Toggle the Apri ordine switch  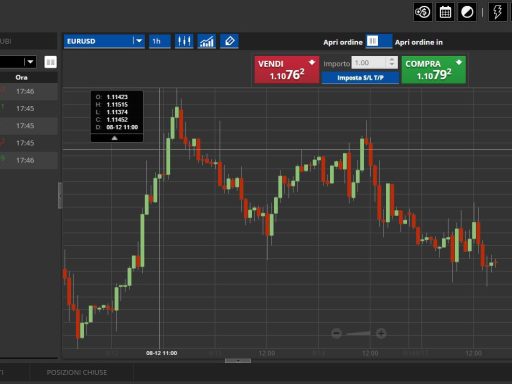click(379, 41)
